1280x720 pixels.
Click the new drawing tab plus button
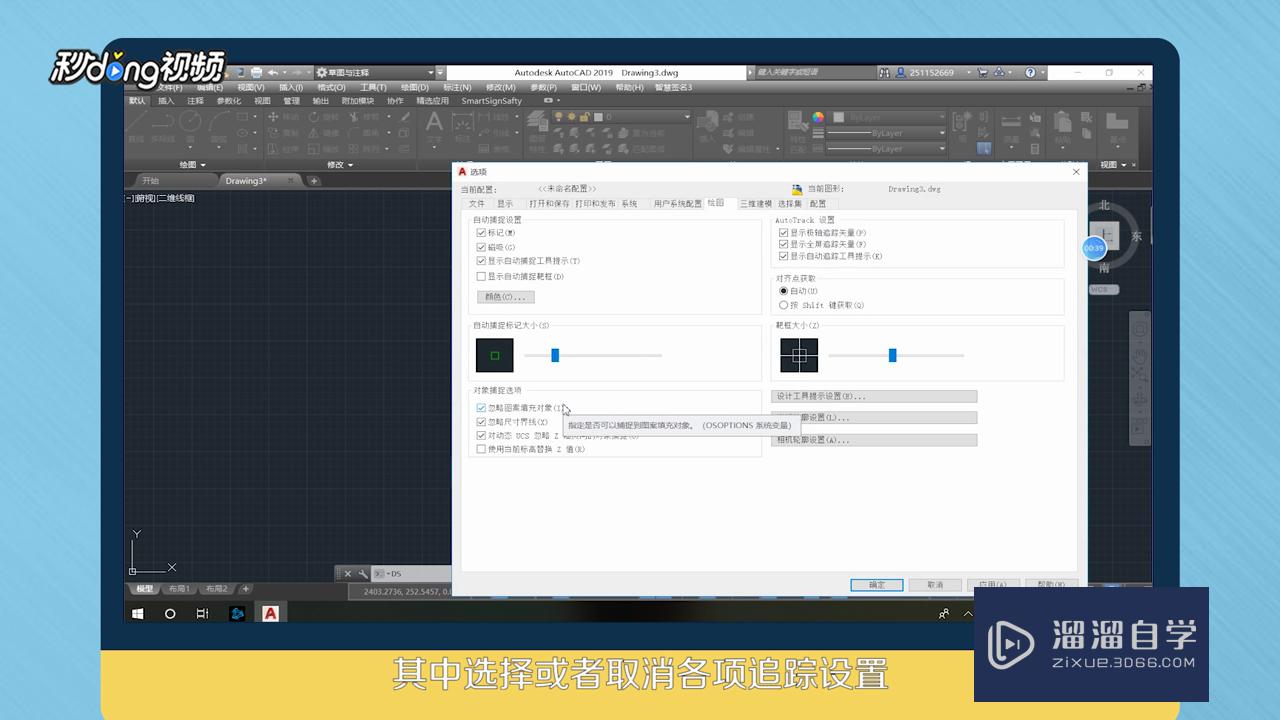(313, 181)
